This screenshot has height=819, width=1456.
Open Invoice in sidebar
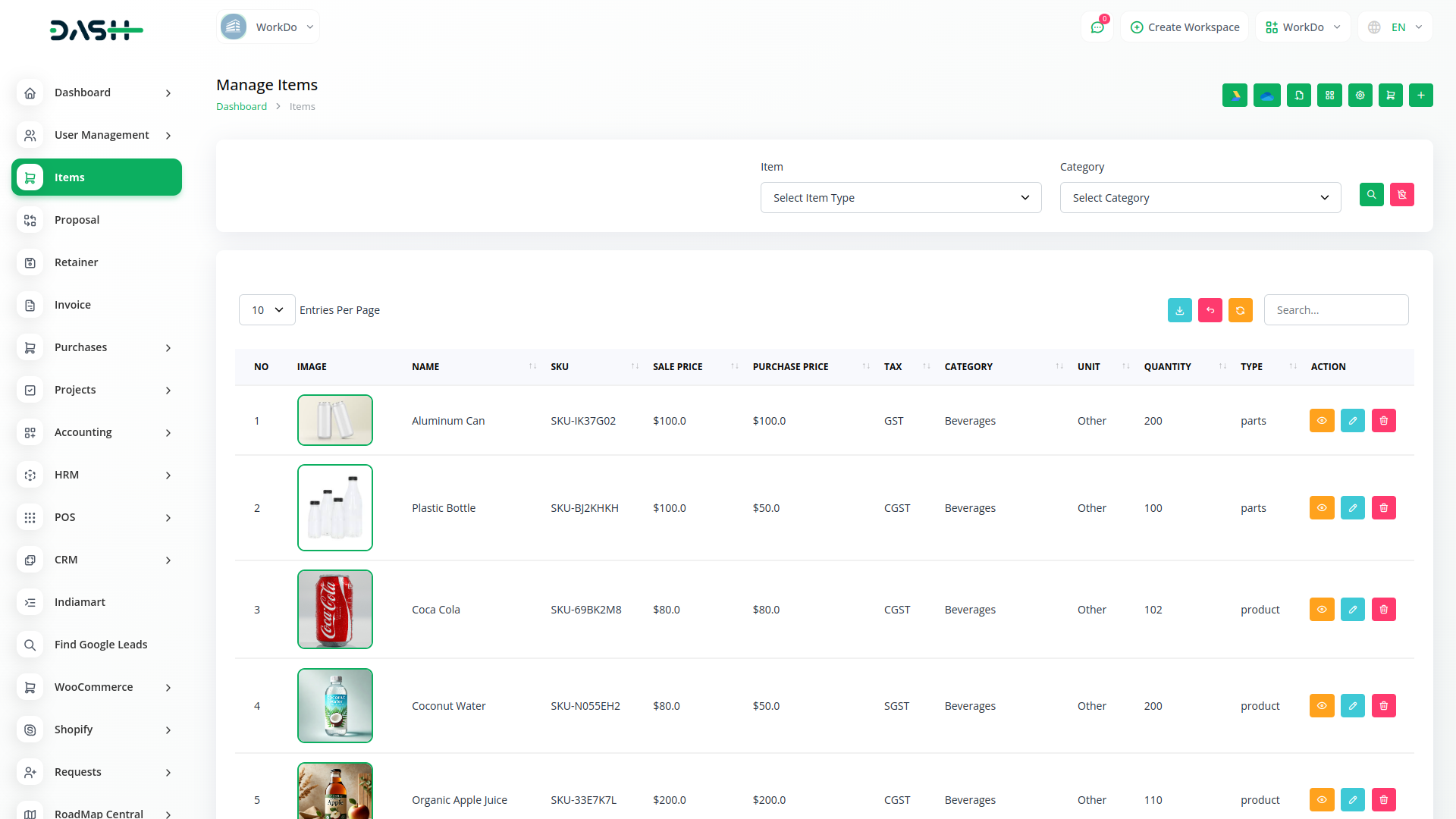point(73,305)
